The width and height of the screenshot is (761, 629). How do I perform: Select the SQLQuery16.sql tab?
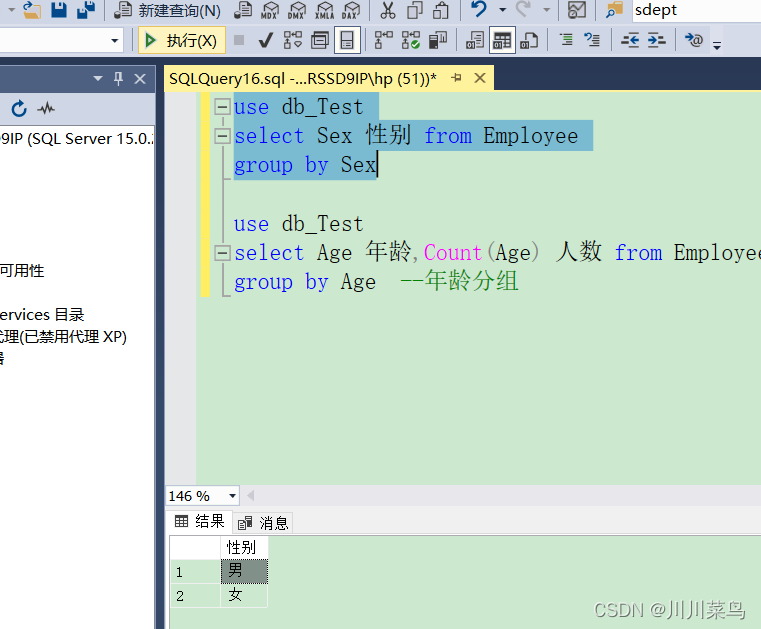click(303, 78)
